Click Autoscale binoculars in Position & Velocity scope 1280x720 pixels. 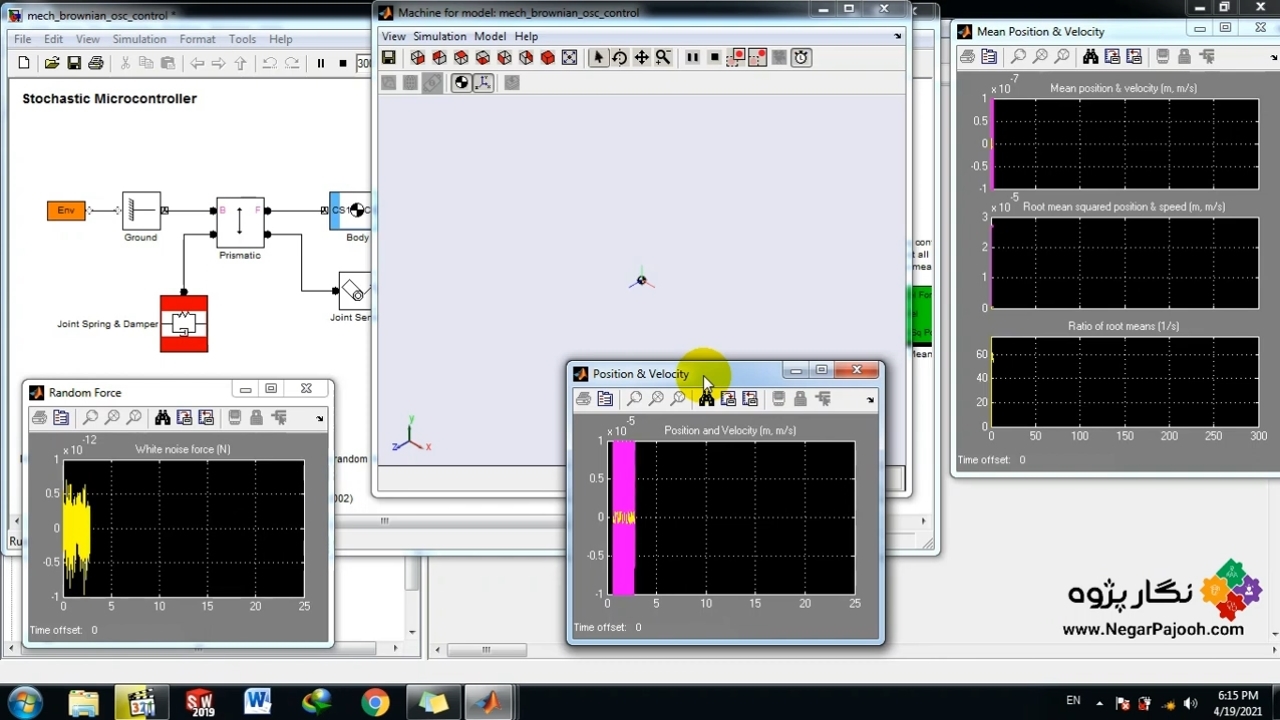[706, 399]
